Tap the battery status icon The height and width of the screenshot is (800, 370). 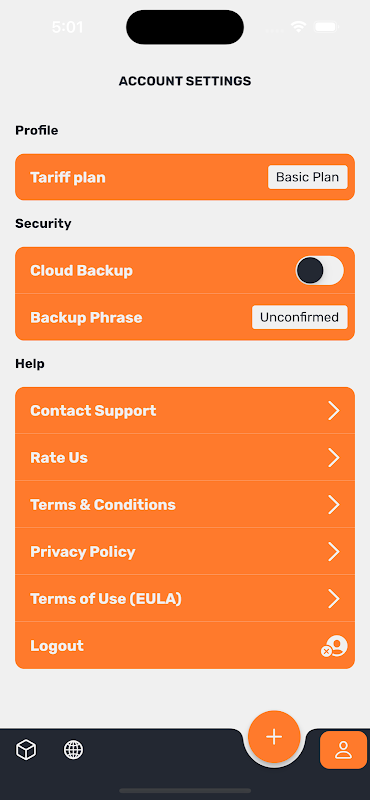pyautogui.click(x=325, y=27)
